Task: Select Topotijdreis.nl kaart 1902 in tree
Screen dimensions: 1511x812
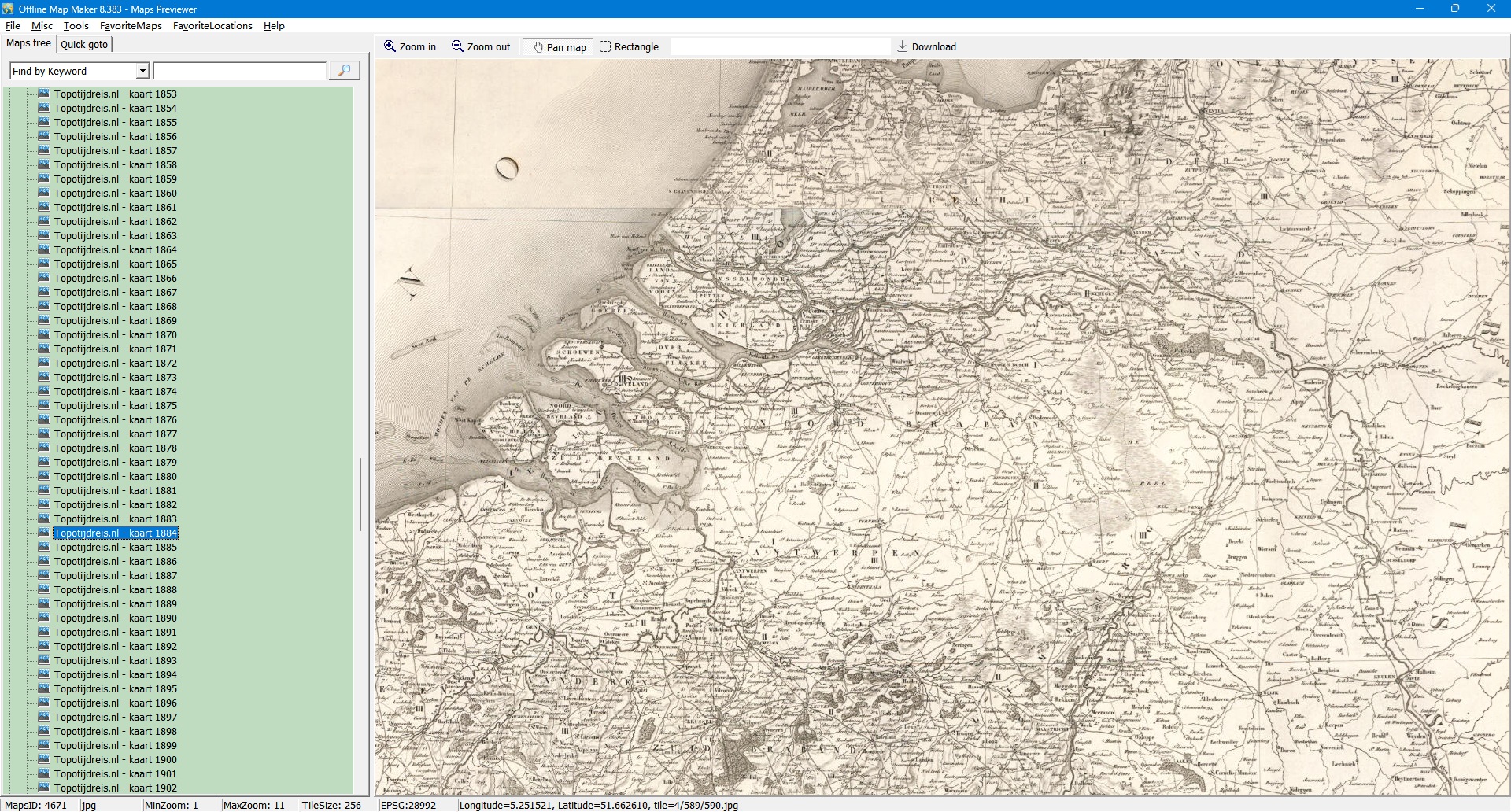Action: coord(115,788)
